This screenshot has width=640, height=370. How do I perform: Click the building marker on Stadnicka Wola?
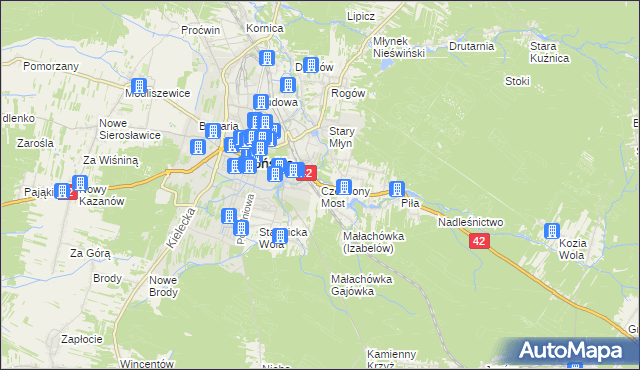coord(280,236)
